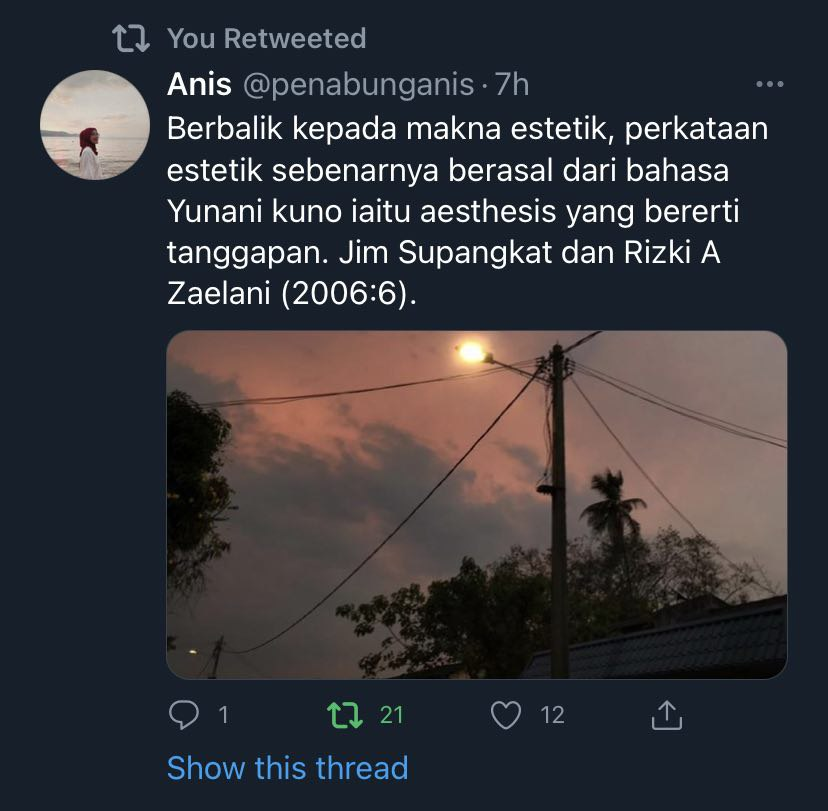
Task: Click the word aesthesis in the tweet
Action: [x=488, y=211]
